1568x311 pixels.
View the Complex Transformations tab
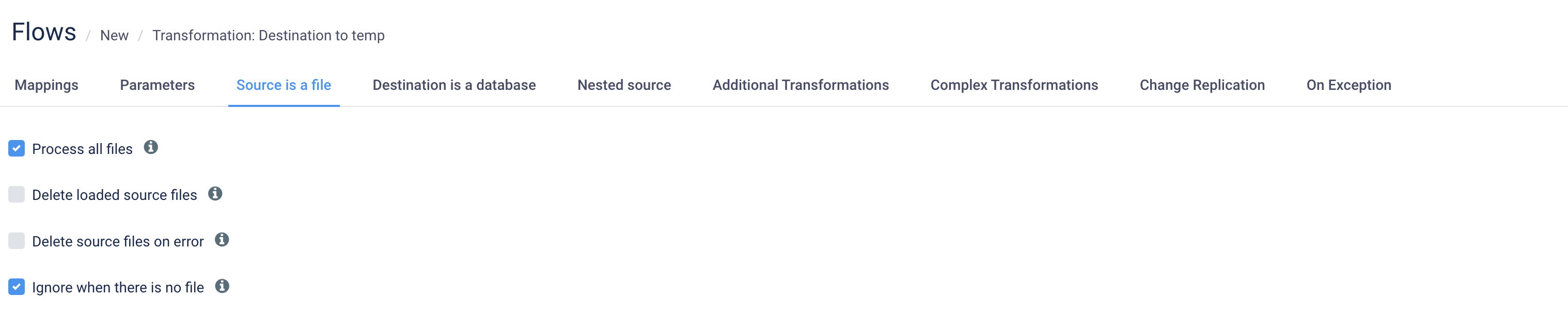pyautogui.click(x=1014, y=85)
